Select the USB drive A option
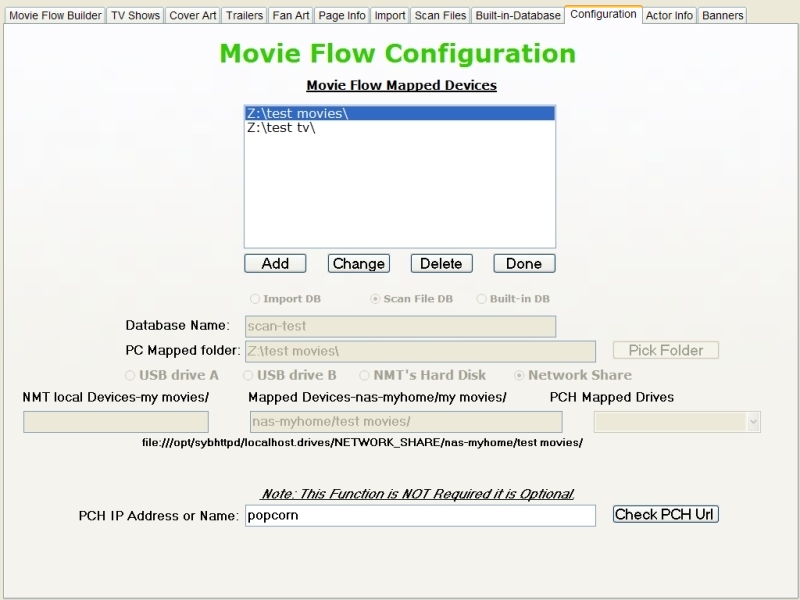Viewport: 800px width, 600px height. [130, 375]
